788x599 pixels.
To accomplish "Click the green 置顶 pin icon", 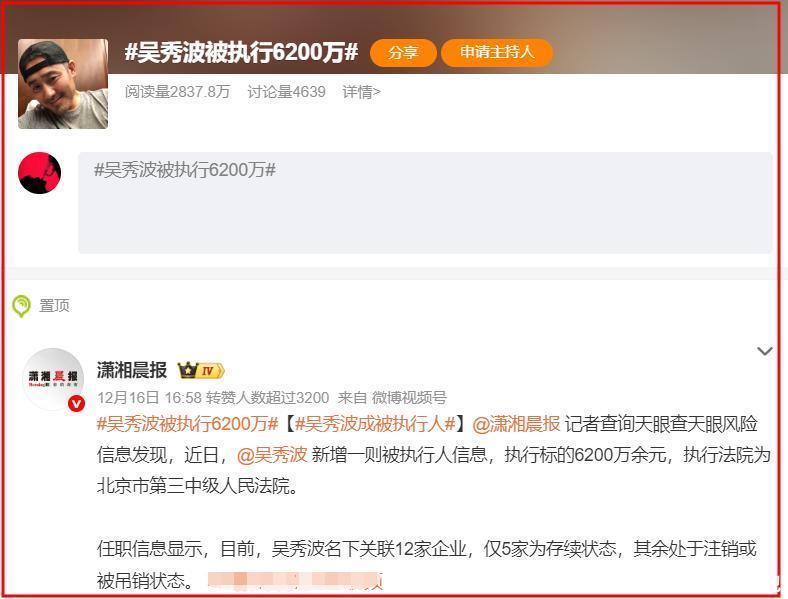I will [22, 306].
